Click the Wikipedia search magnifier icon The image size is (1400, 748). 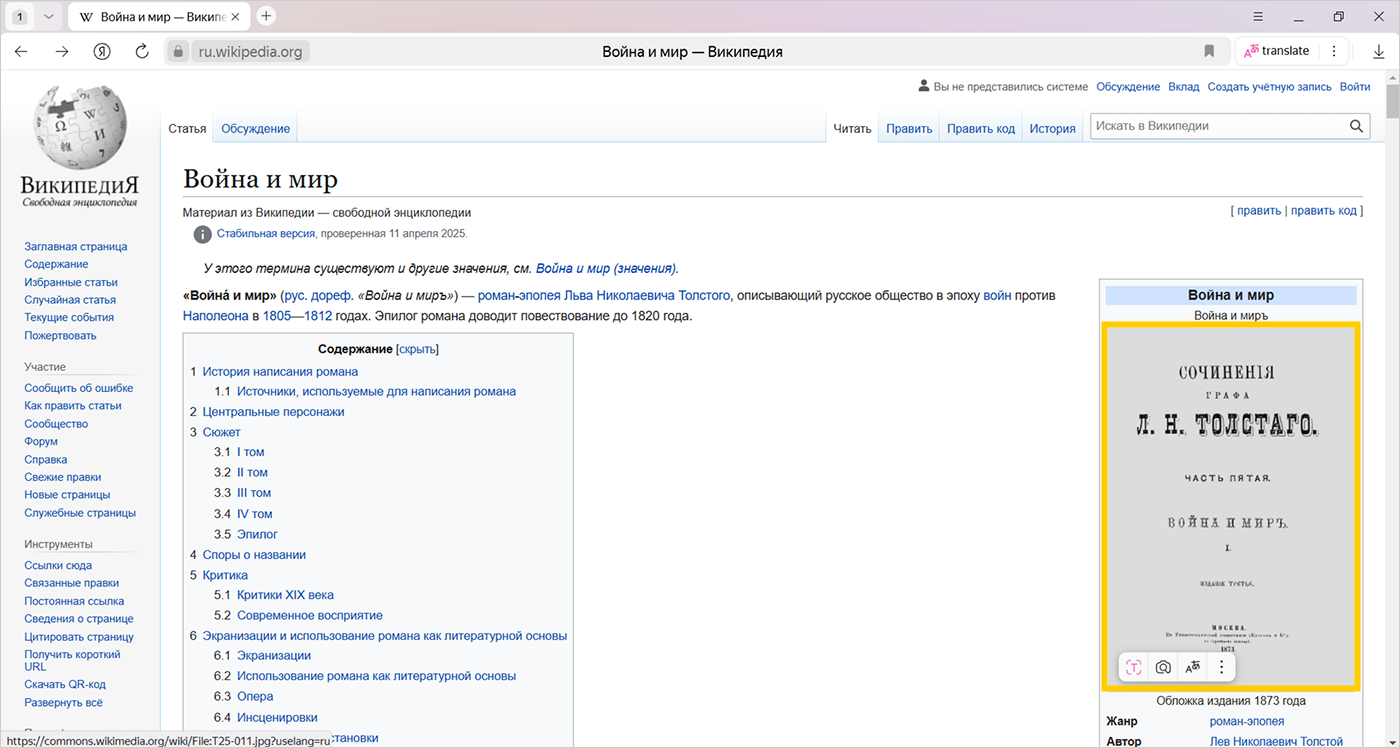1356,126
